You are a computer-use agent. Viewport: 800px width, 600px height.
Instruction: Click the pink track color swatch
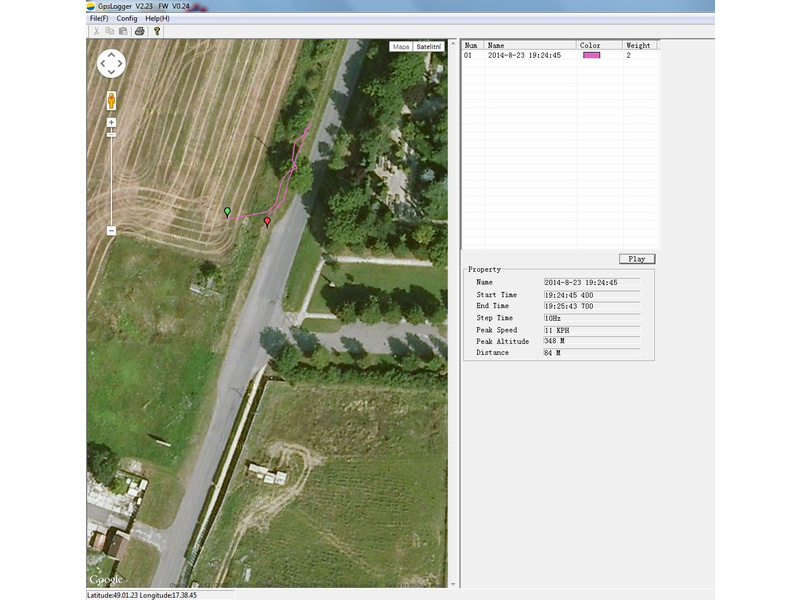tap(591, 56)
